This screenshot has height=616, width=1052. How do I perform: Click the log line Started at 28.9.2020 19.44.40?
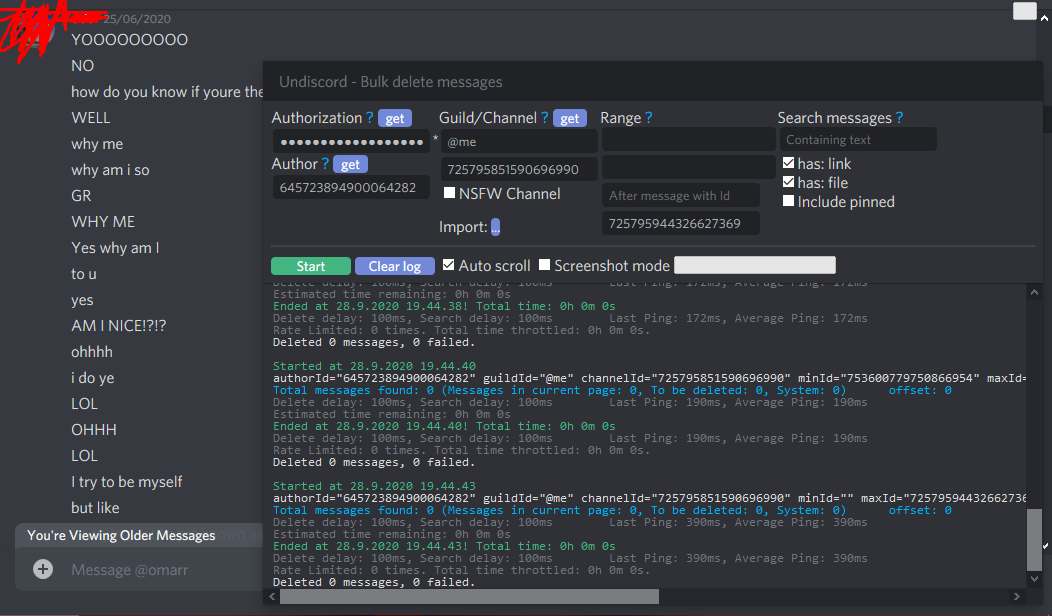[x=374, y=366]
